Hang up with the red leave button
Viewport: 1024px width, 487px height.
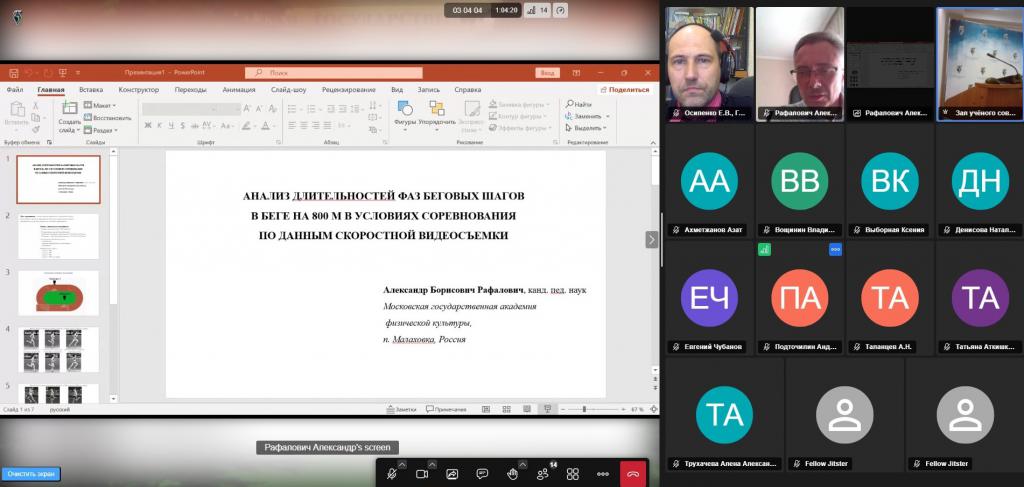pyautogui.click(x=633, y=474)
